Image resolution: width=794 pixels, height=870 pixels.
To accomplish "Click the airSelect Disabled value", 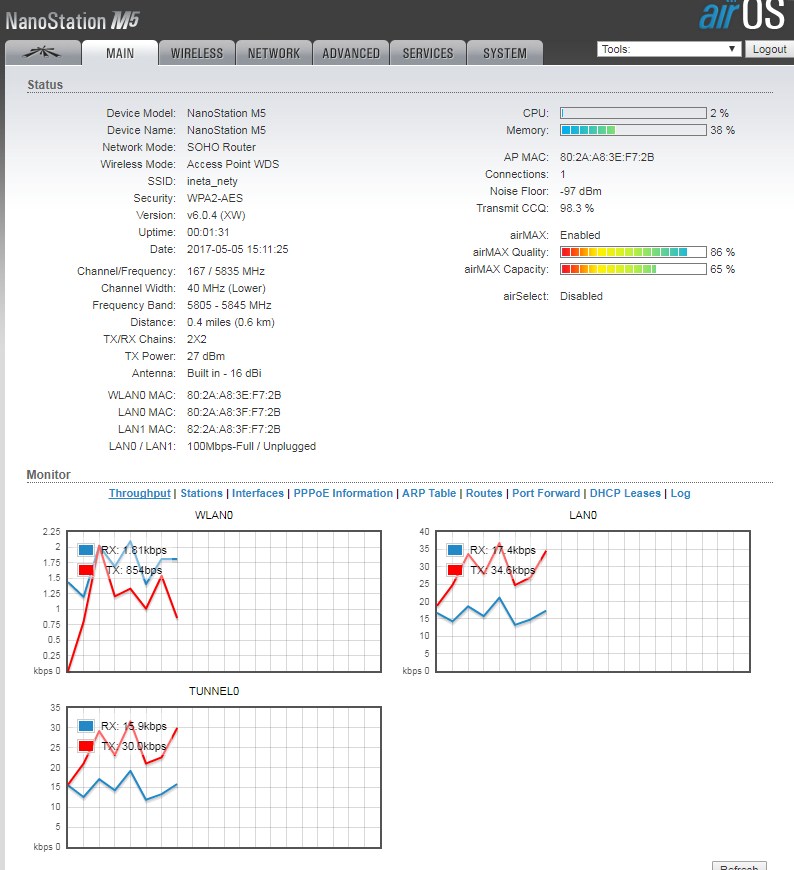I will (x=581, y=296).
